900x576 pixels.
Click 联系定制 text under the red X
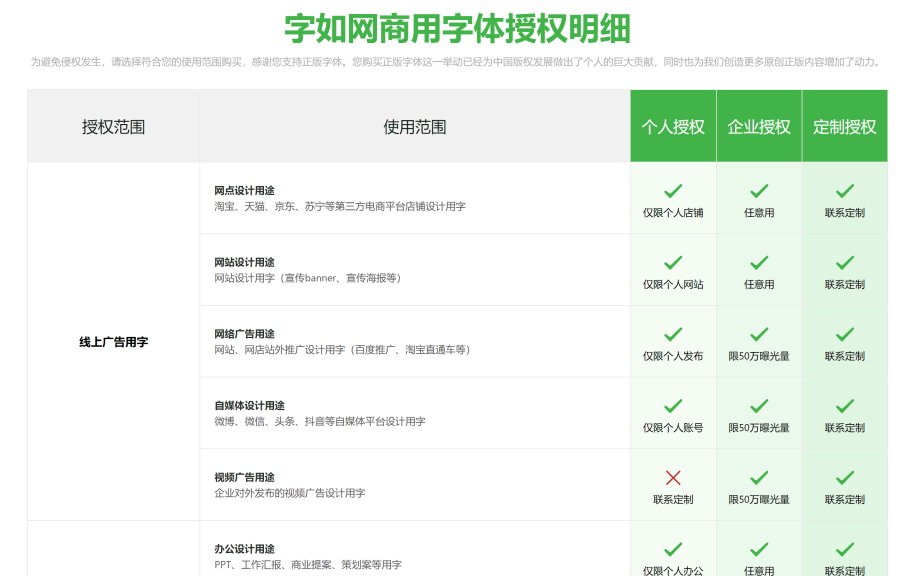(x=673, y=499)
